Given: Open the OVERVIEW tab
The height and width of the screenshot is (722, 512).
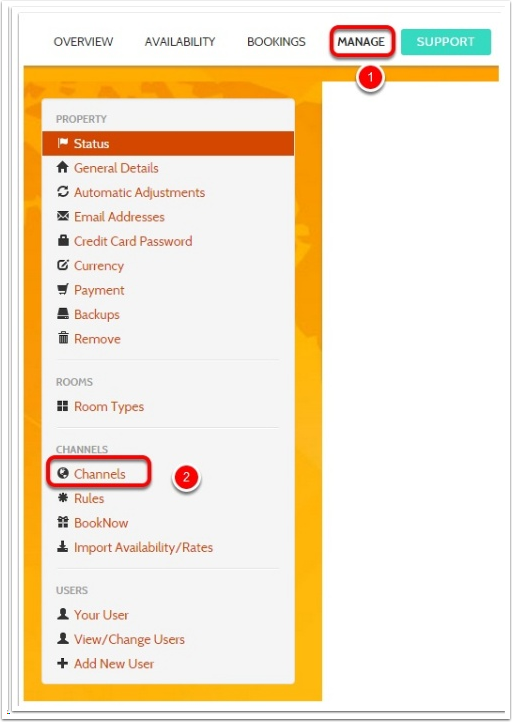Looking at the screenshot, I should pyautogui.click(x=83, y=42).
